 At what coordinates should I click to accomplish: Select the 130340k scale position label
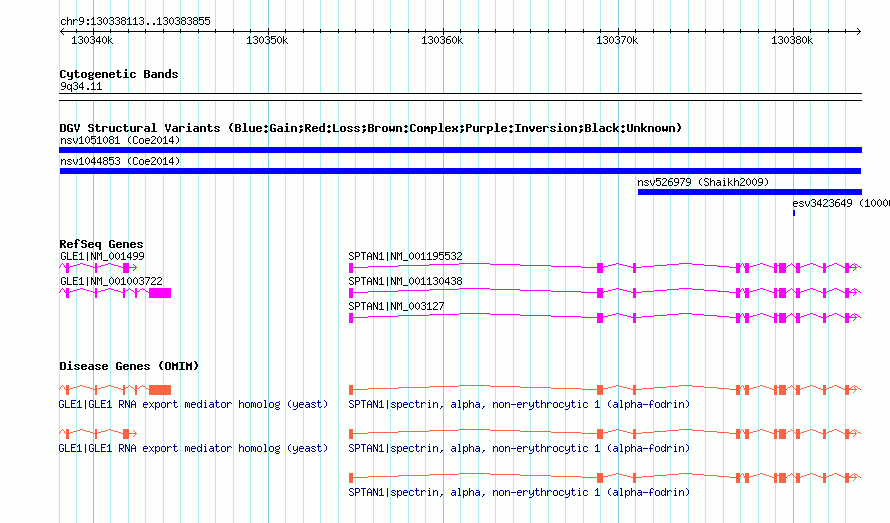[x=92, y=40]
